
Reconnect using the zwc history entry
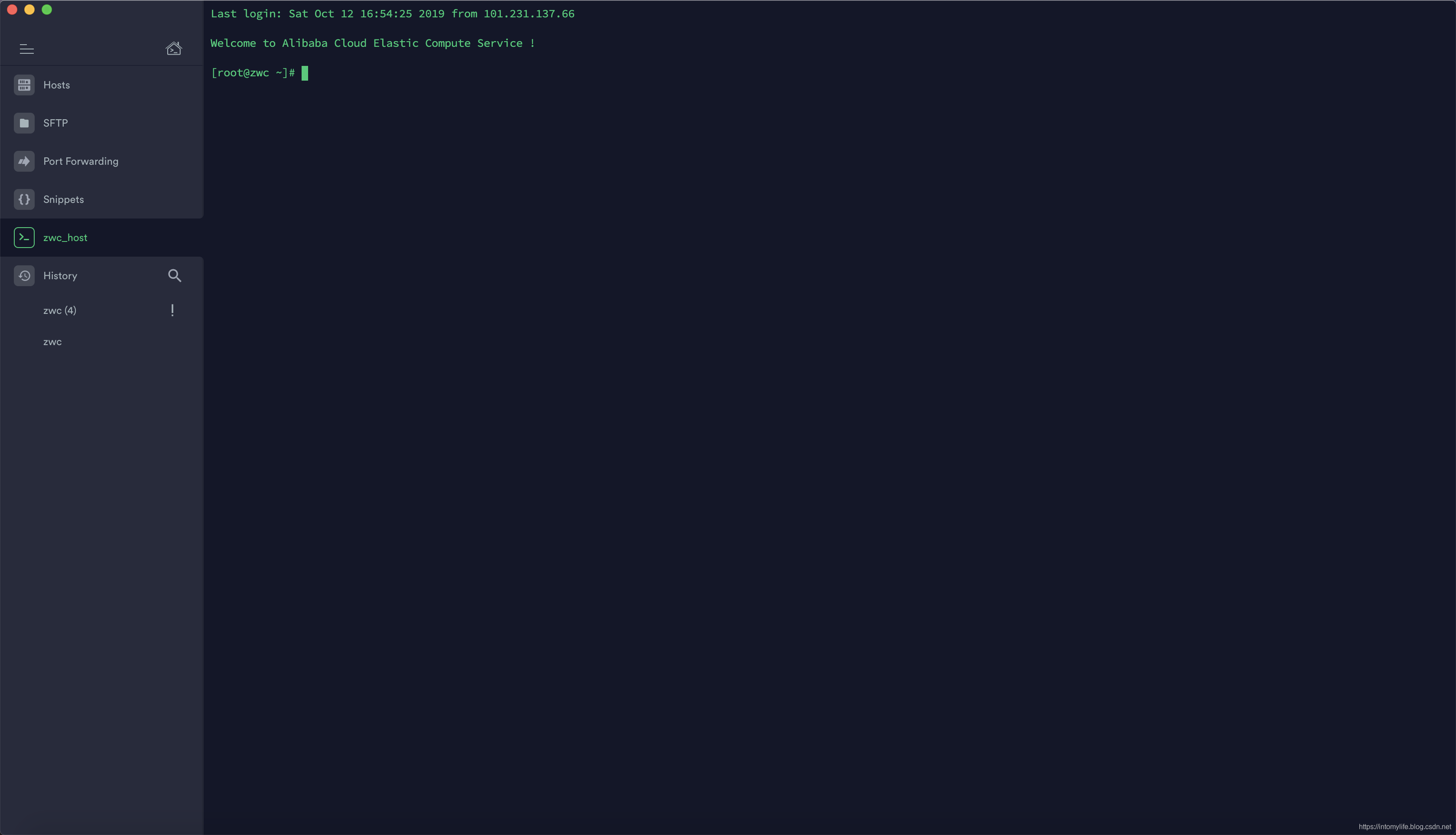[x=52, y=342]
